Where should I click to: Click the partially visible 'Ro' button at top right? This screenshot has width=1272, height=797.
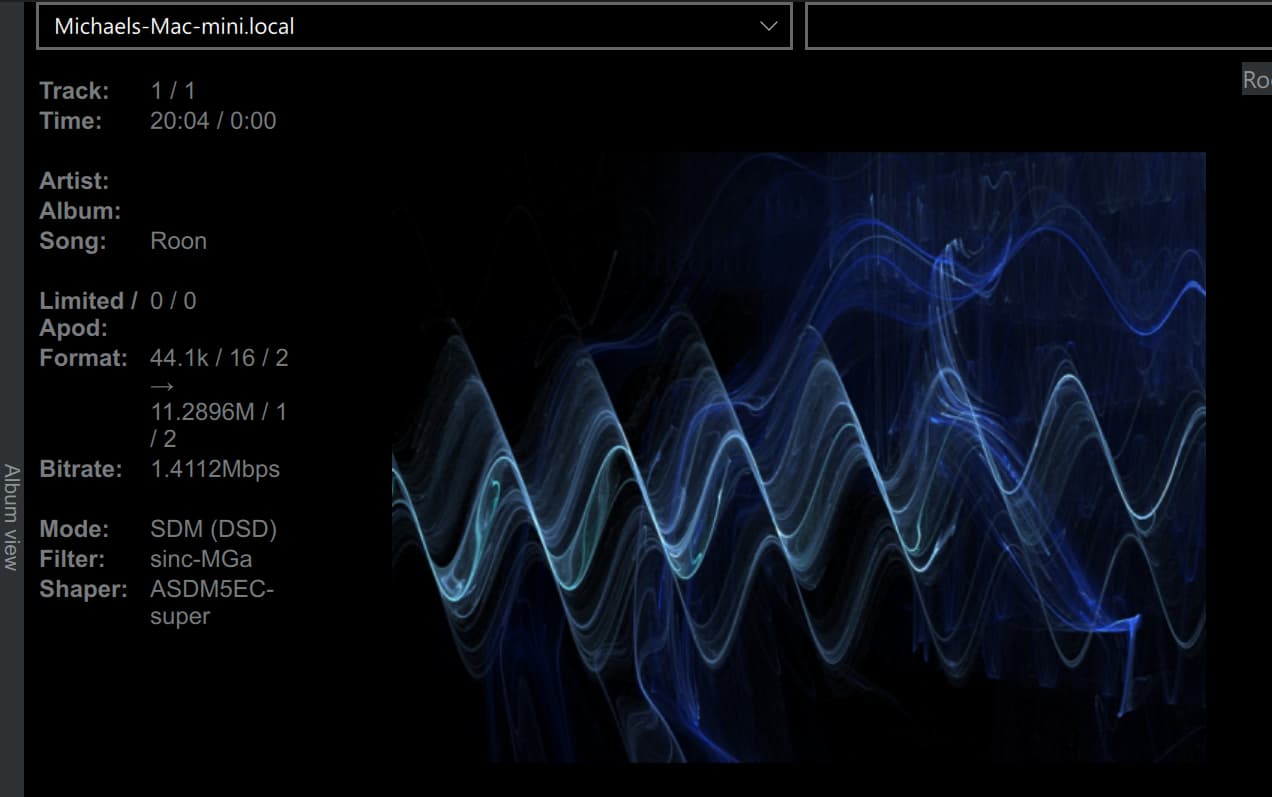click(x=1256, y=79)
